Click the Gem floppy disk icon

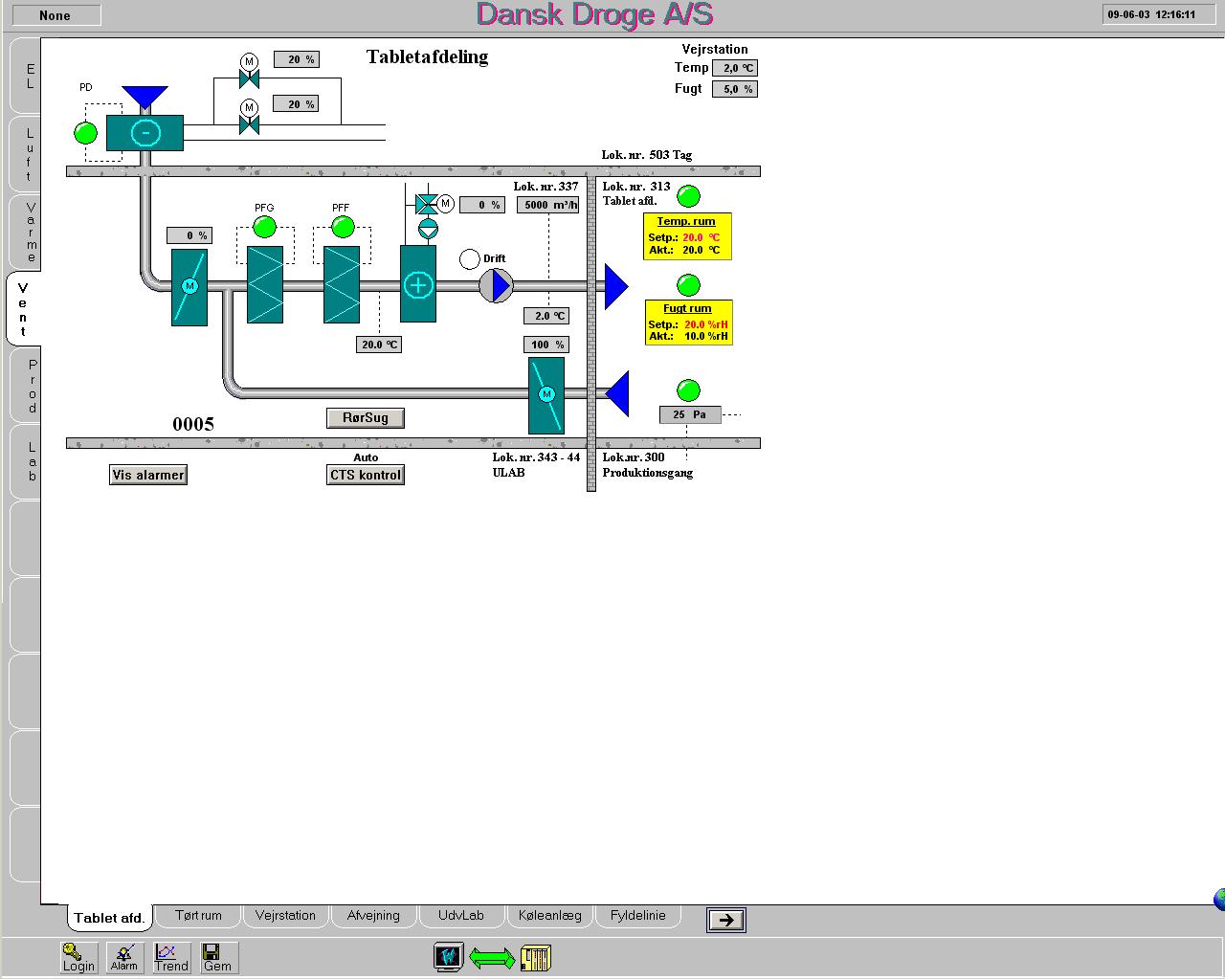(218, 957)
